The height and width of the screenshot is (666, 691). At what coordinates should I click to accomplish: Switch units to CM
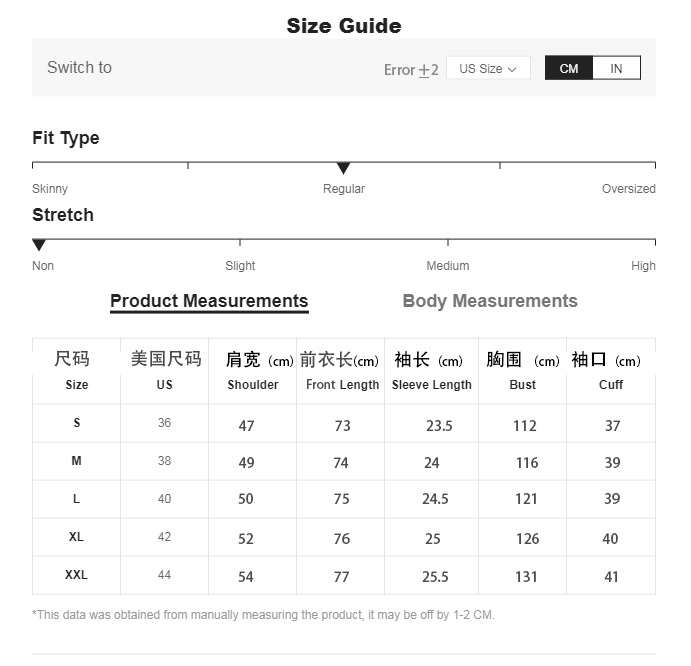point(569,68)
